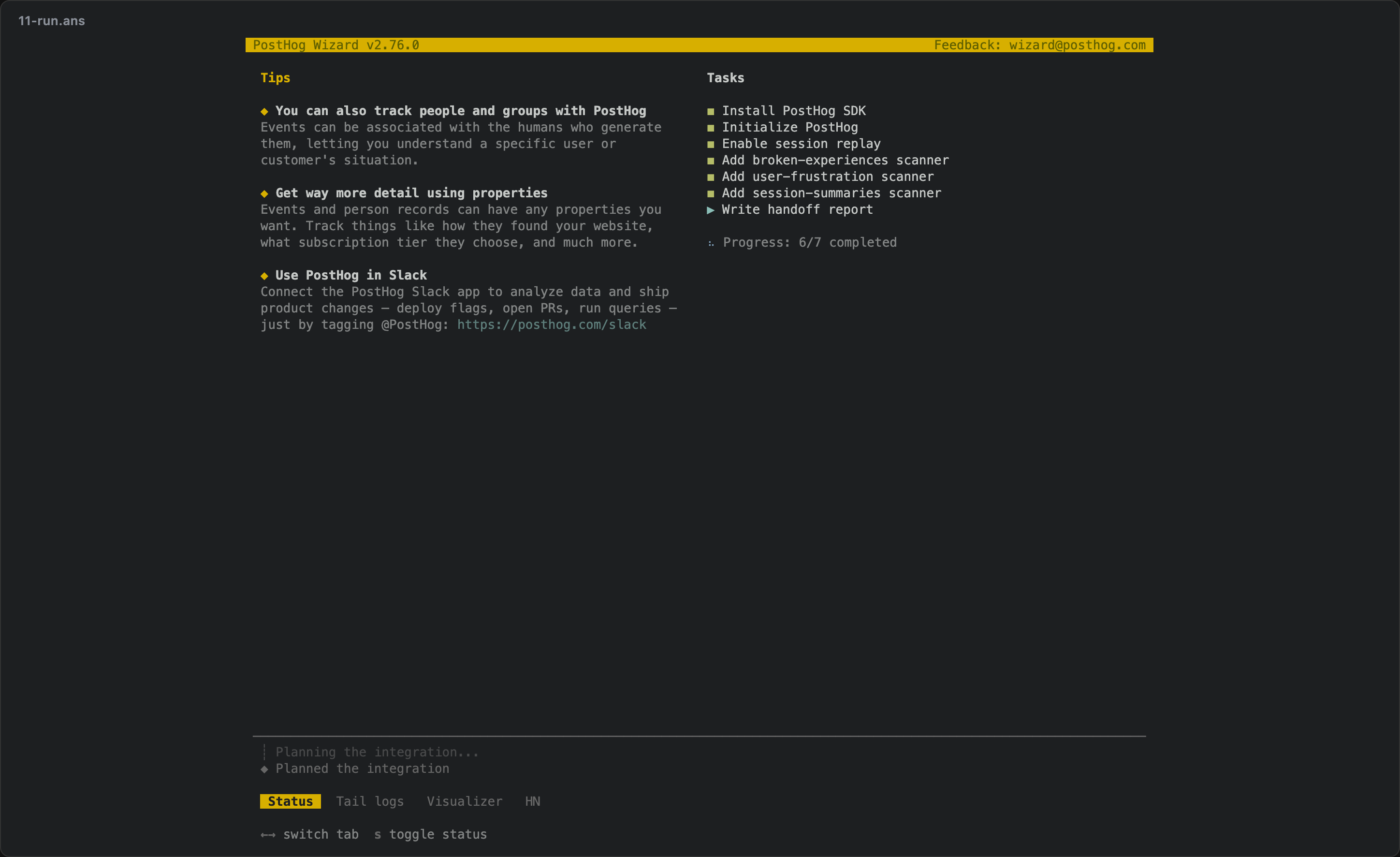Select the "Enable session replay" task text

[801, 144]
